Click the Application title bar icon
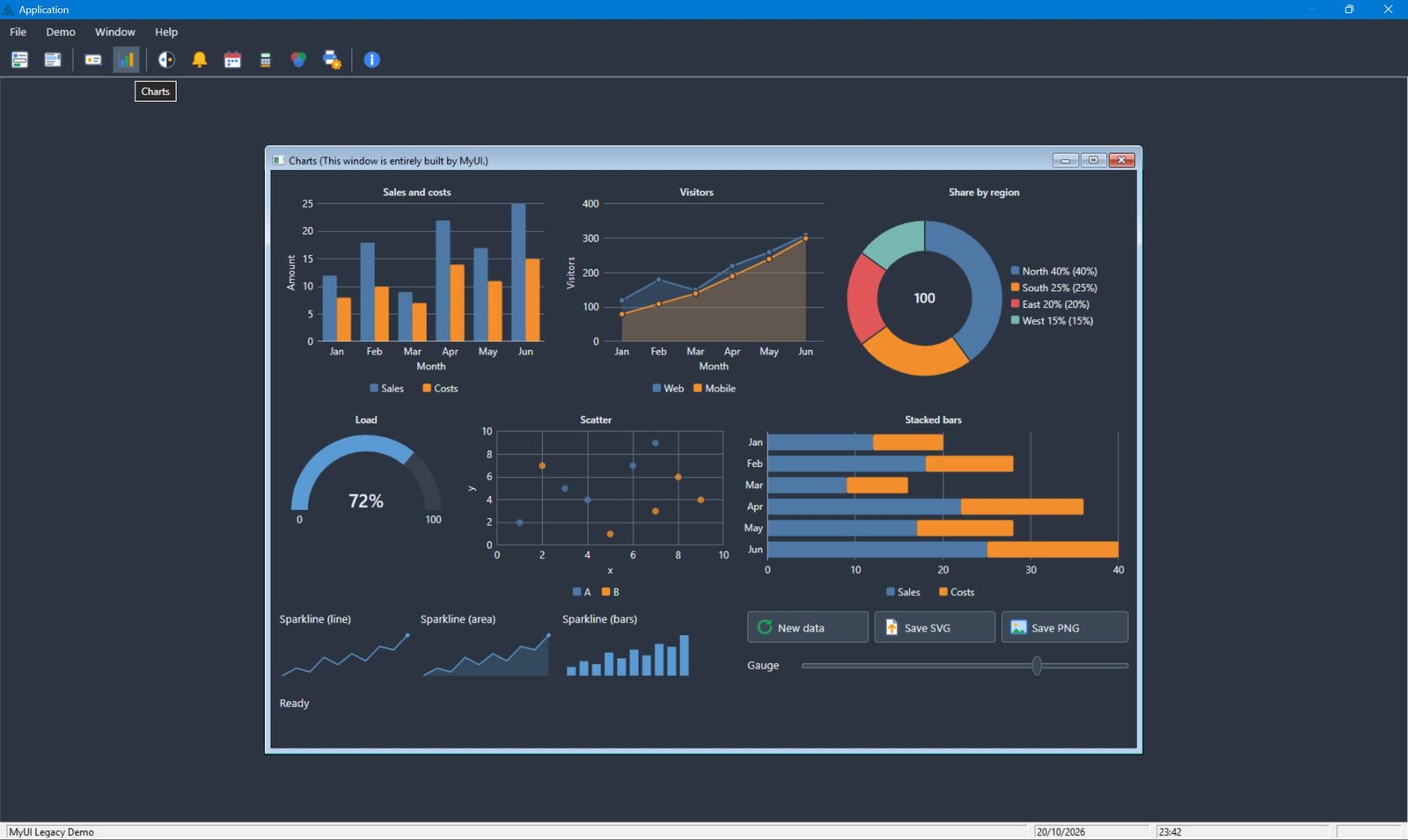Image resolution: width=1408 pixels, height=840 pixels. coord(9,10)
